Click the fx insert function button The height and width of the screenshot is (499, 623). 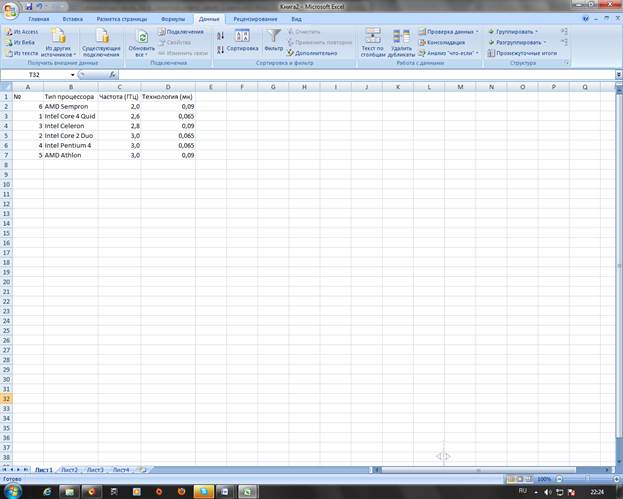(112, 74)
